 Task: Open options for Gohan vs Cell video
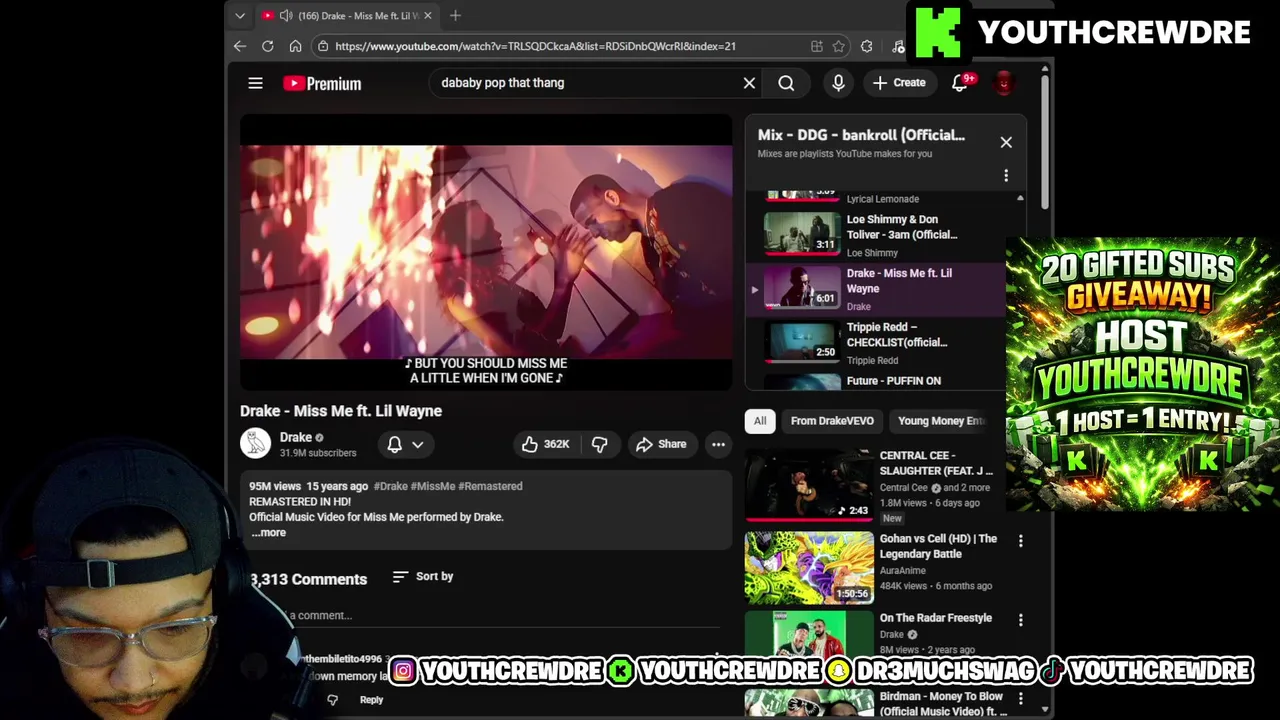(1021, 541)
